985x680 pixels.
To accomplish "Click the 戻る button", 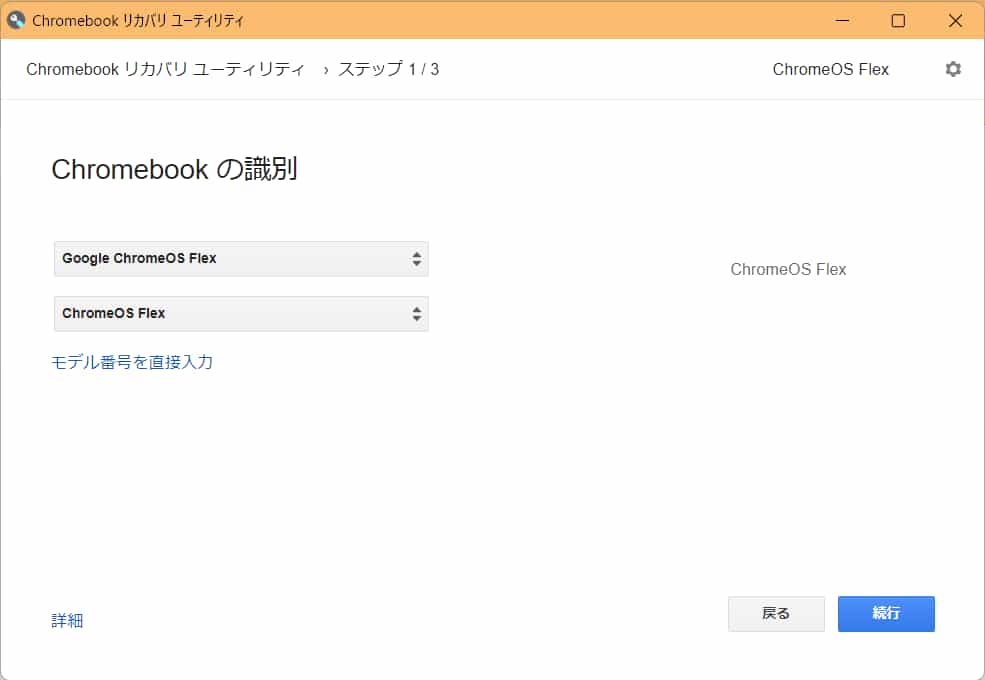I will pyautogui.click(x=776, y=613).
